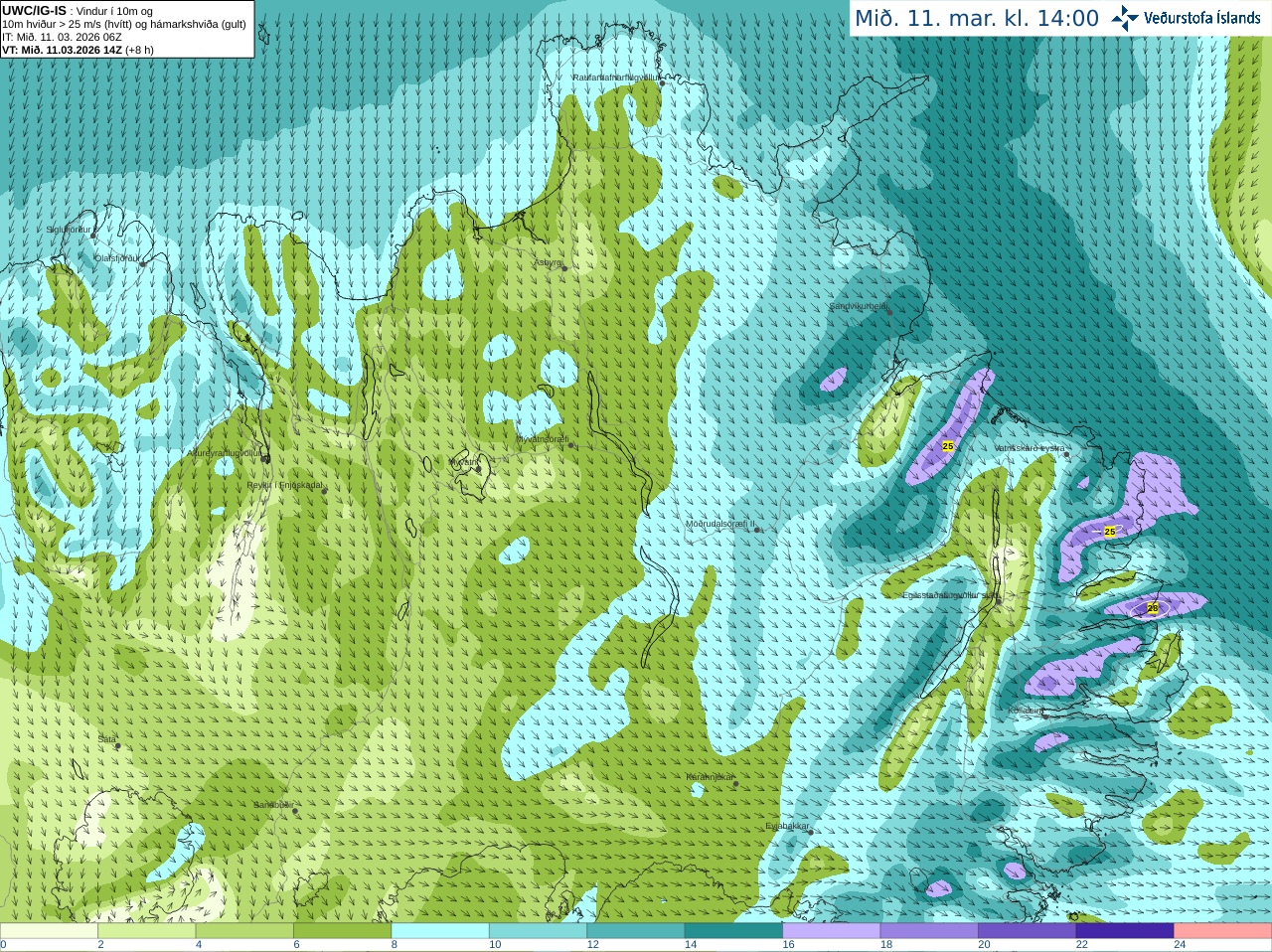The width and height of the screenshot is (1272, 952).
Task: Click the 'Mið. 11. mar. kl. 14:00' timestamp
Action: 977,18
